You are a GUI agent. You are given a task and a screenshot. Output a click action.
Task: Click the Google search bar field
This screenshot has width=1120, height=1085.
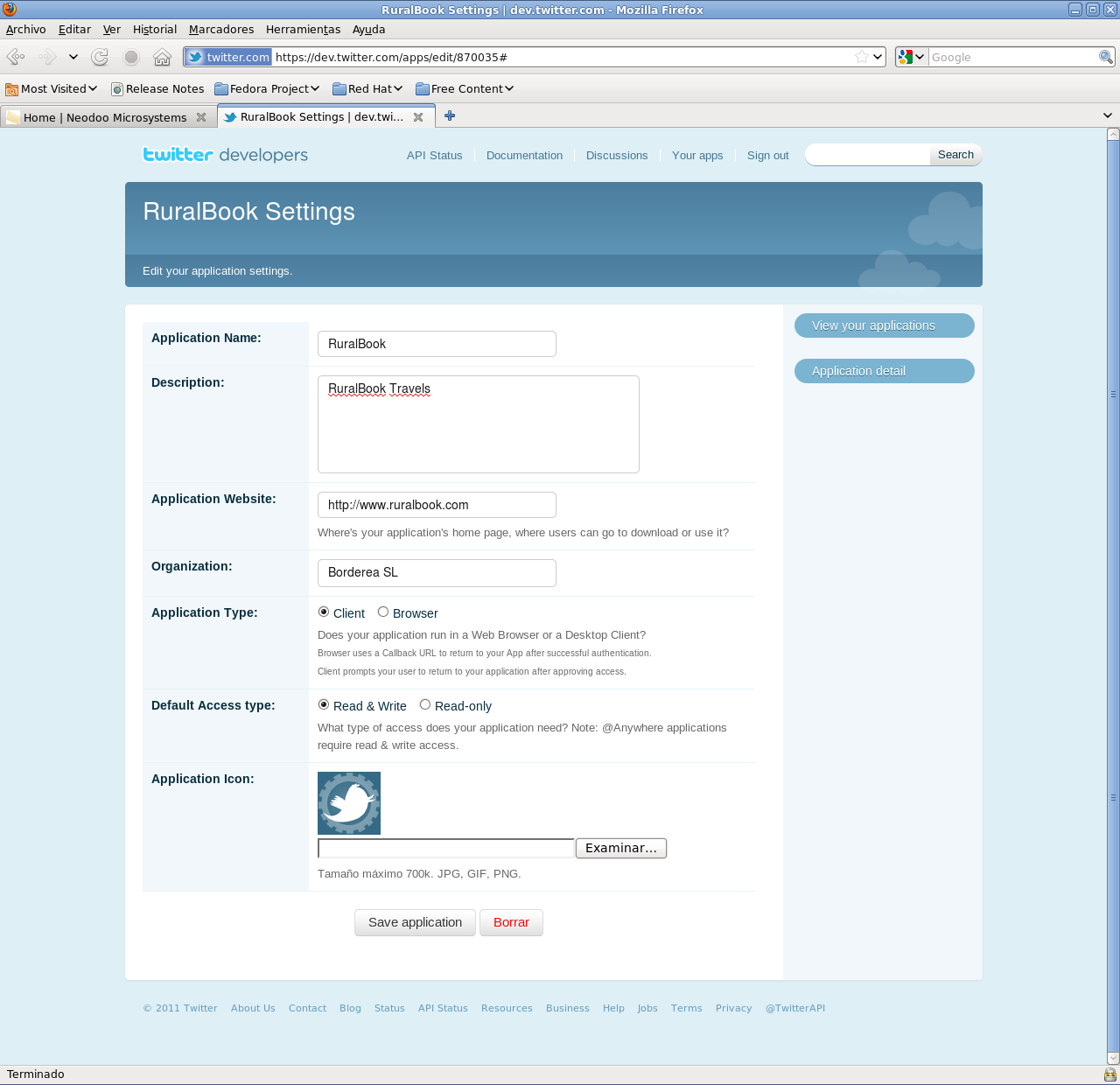point(1013,57)
